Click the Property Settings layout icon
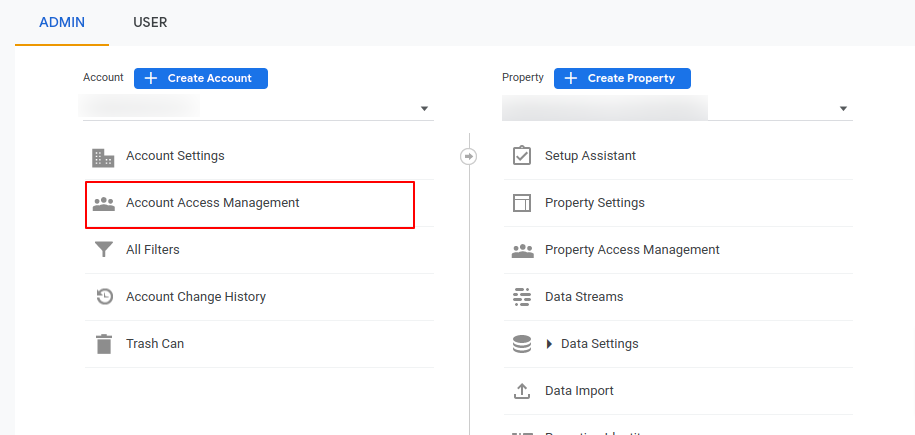915x435 pixels. tap(522, 203)
